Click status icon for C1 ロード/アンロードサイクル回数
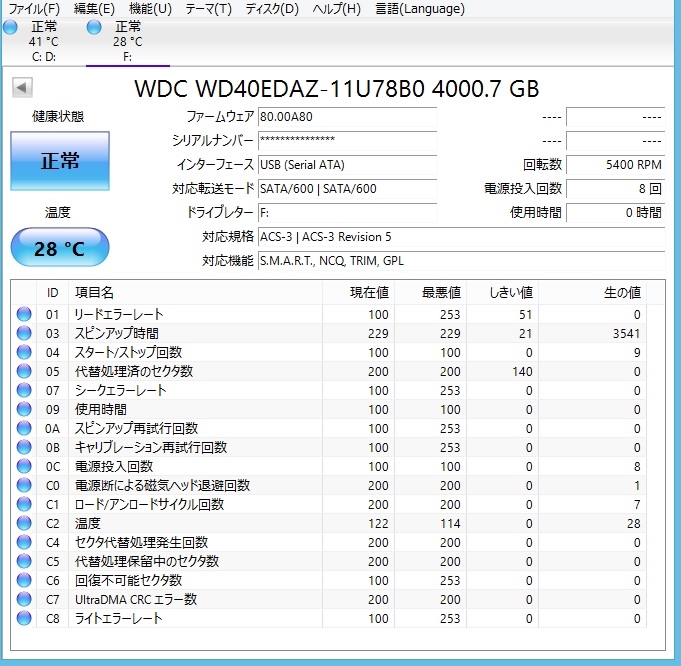The height and width of the screenshot is (666, 681). 24,504
